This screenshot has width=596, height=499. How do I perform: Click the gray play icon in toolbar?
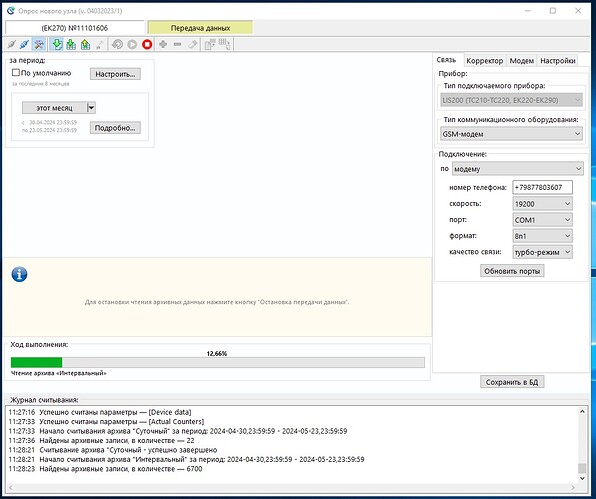(x=132, y=44)
